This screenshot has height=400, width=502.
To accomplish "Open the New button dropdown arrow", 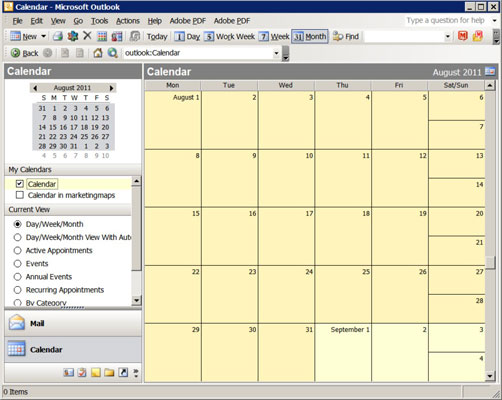I will (x=43, y=36).
